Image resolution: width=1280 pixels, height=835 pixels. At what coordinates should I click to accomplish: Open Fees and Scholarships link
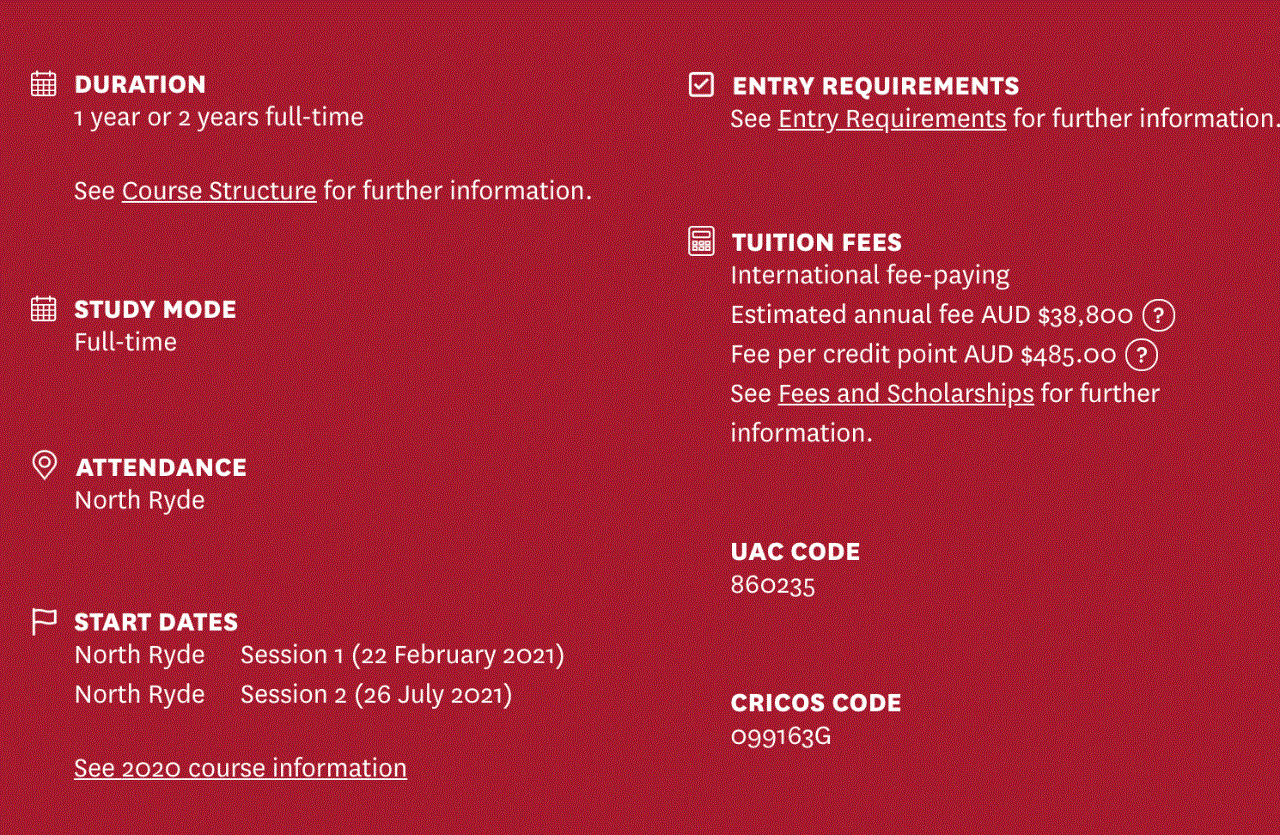[x=906, y=394]
